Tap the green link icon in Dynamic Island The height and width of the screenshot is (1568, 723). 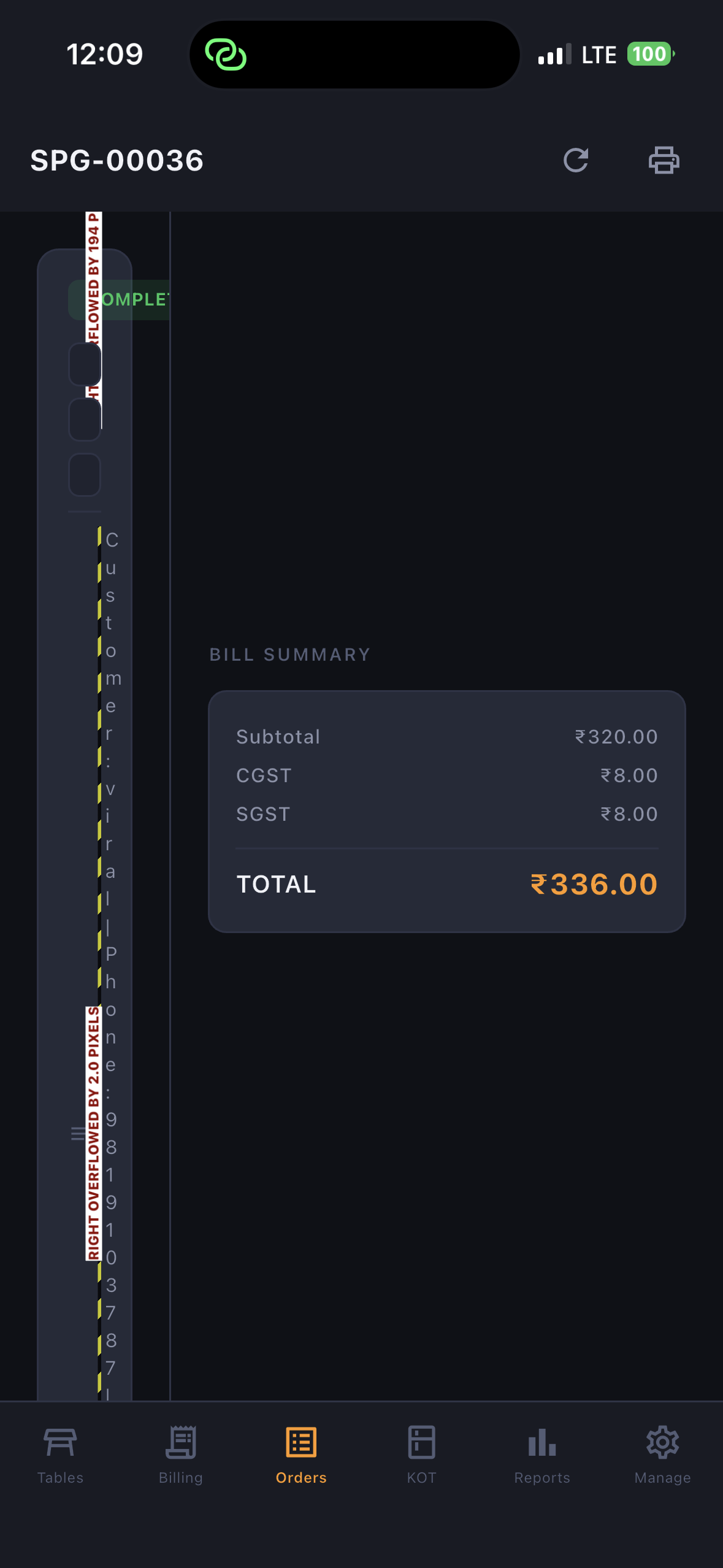pos(226,55)
